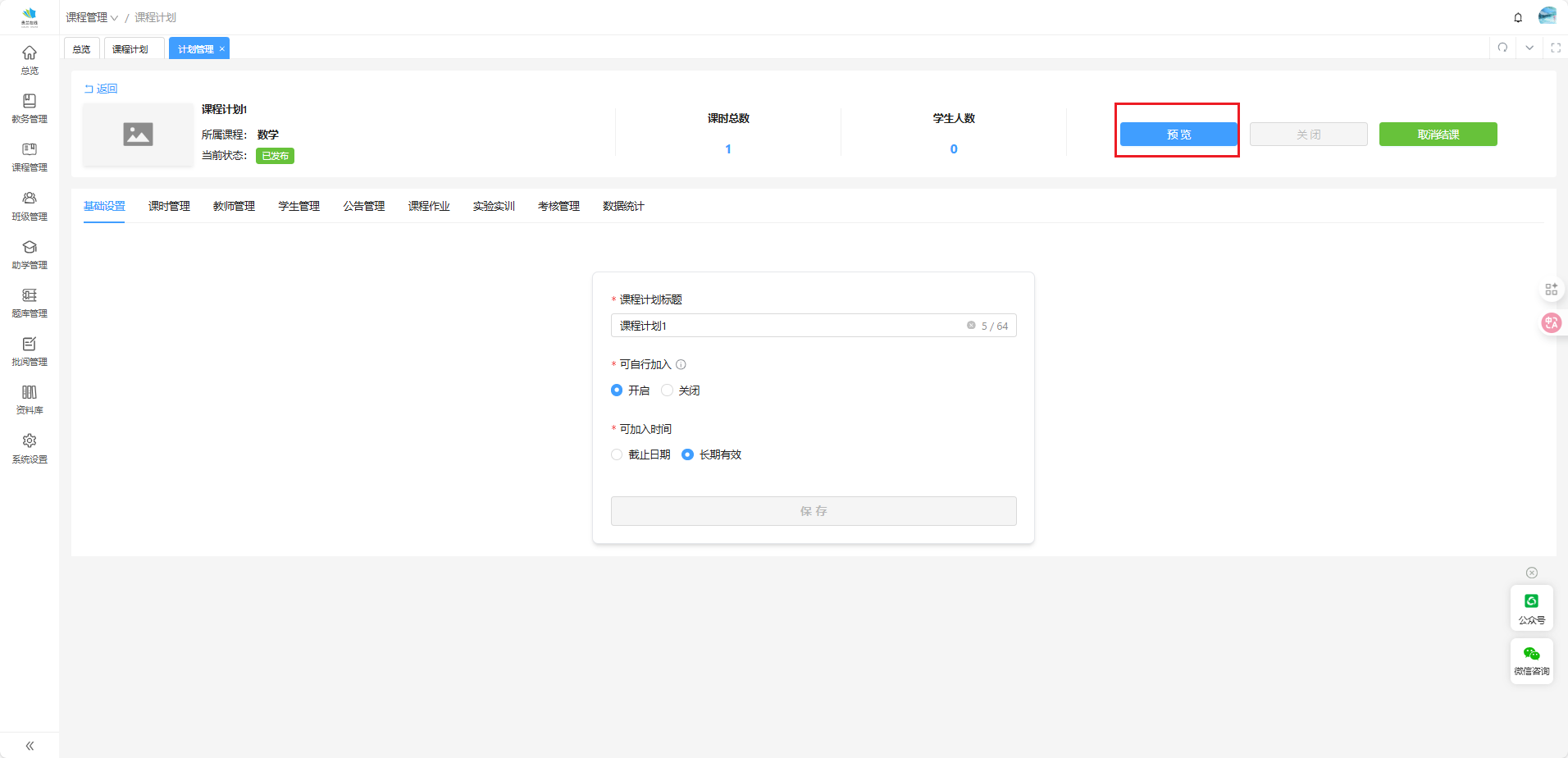Clear the 课程计划标题 field with the clear icon
The image size is (1568, 758).
(971, 326)
